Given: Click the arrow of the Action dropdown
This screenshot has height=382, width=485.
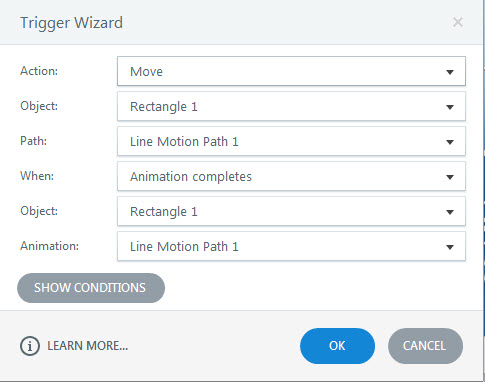Looking at the screenshot, I should coord(450,72).
